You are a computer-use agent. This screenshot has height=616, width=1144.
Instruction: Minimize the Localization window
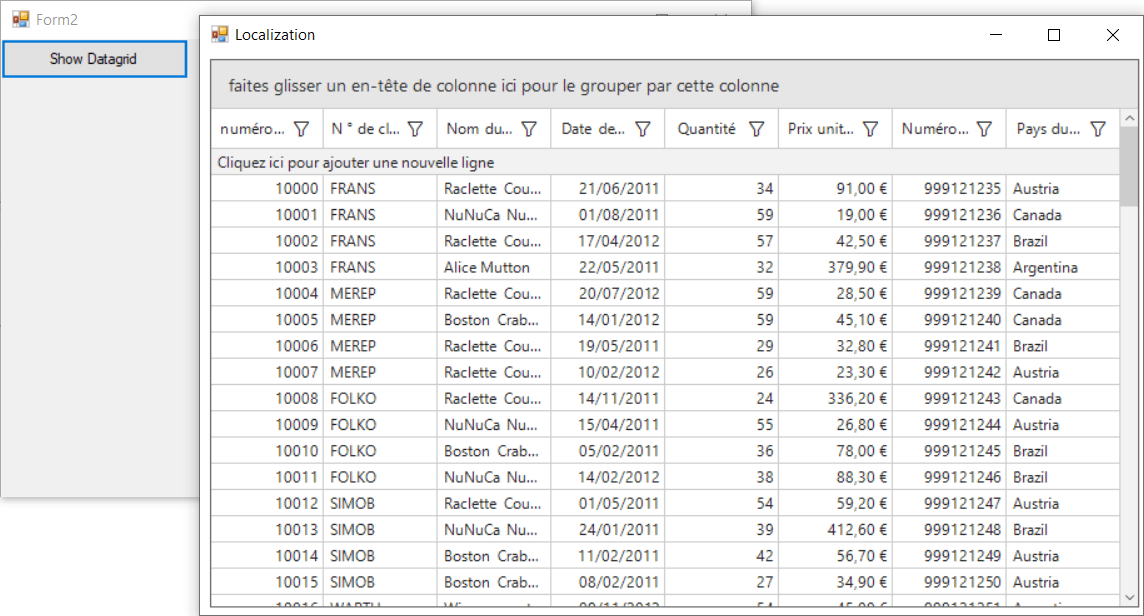point(996,34)
